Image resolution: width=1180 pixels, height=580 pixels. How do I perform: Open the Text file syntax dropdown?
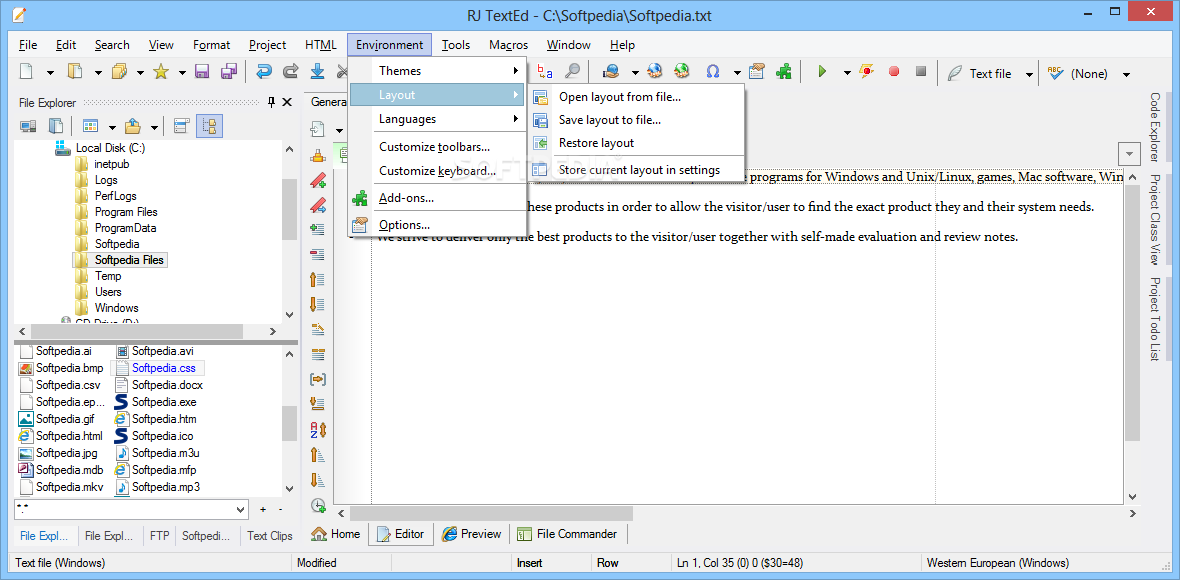tap(1029, 74)
